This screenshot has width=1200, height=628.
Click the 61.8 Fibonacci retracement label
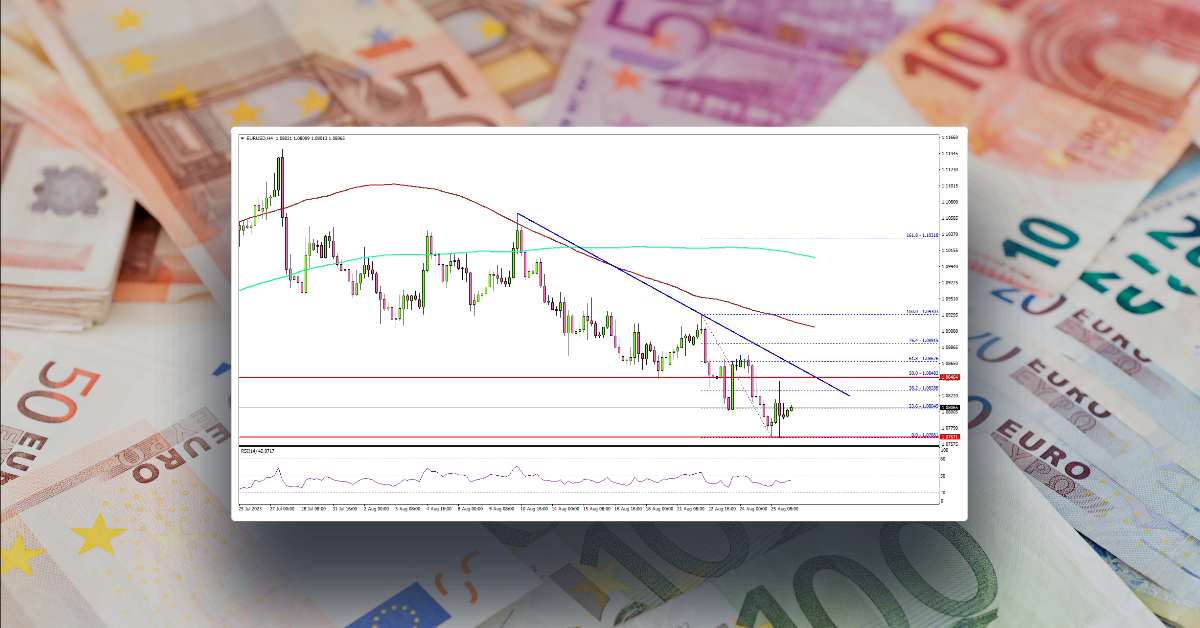point(920,360)
